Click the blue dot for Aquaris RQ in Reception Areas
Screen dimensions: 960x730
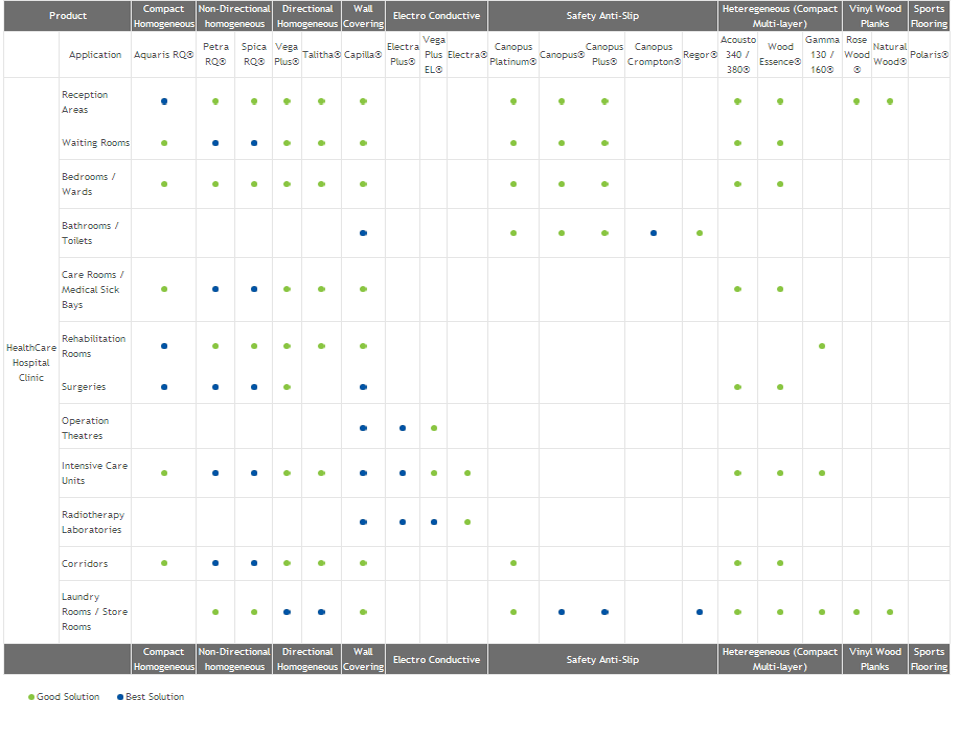(164, 102)
